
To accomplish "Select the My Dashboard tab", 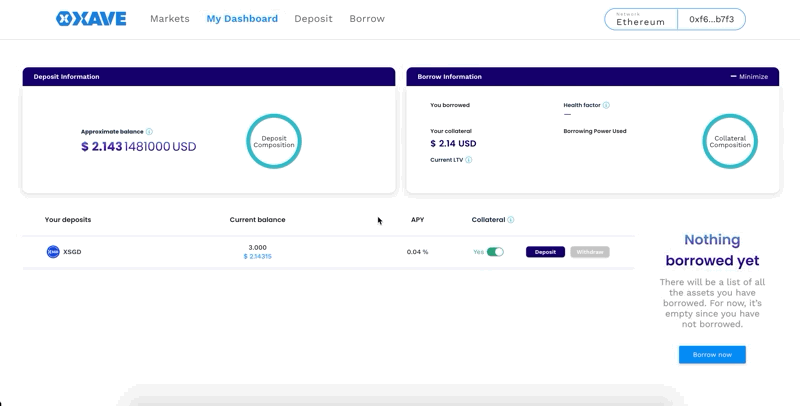I will (x=241, y=19).
